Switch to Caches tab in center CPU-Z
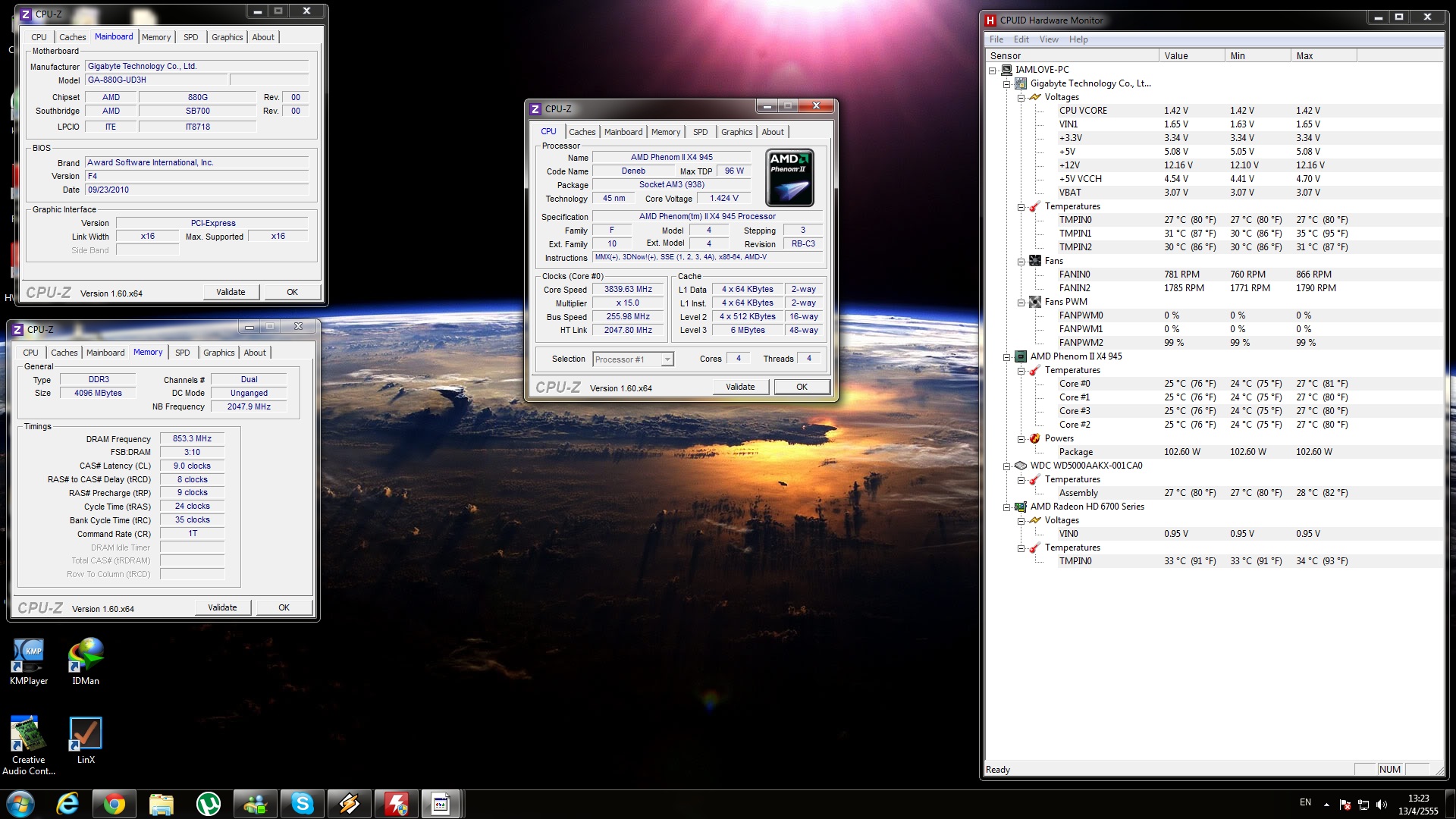 click(x=582, y=132)
